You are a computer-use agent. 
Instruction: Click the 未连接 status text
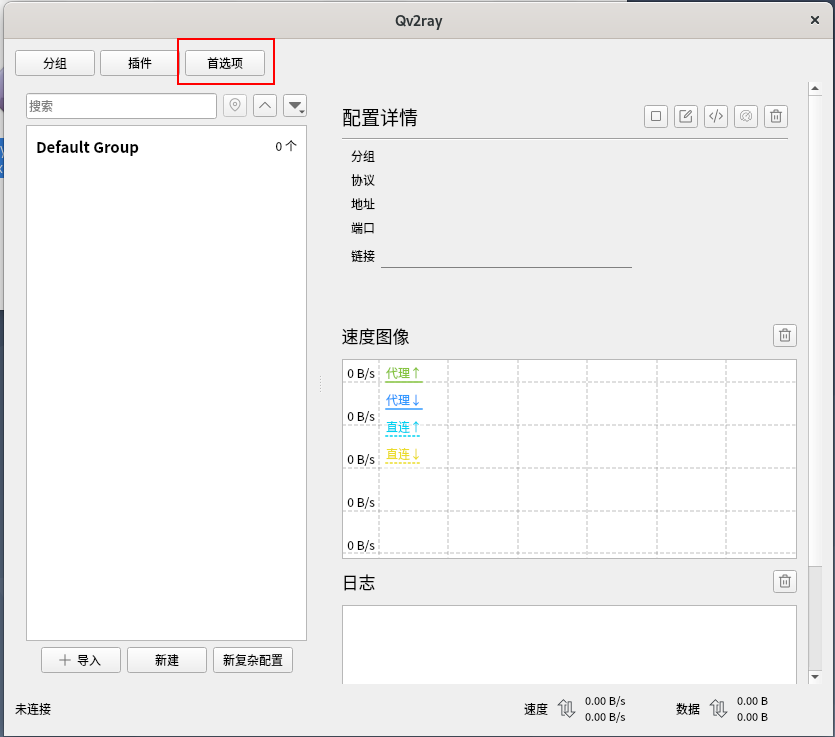(33, 709)
